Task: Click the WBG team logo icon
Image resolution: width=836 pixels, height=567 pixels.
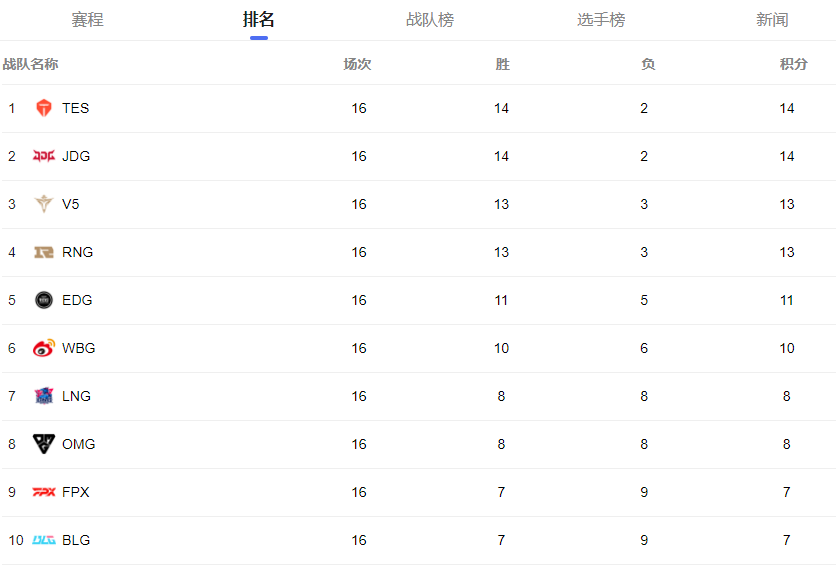Action: (x=44, y=348)
